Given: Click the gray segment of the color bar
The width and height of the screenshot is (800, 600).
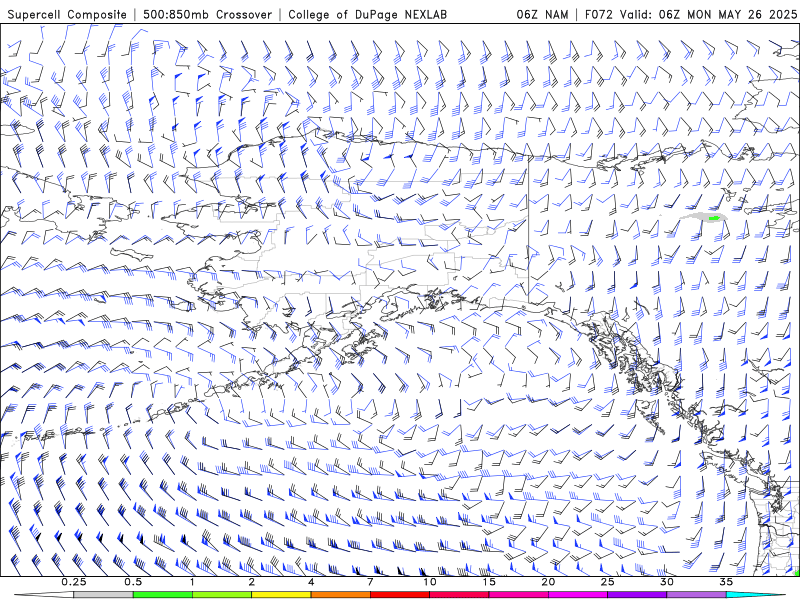Looking at the screenshot, I should pyautogui.click(x=104, y=595).
